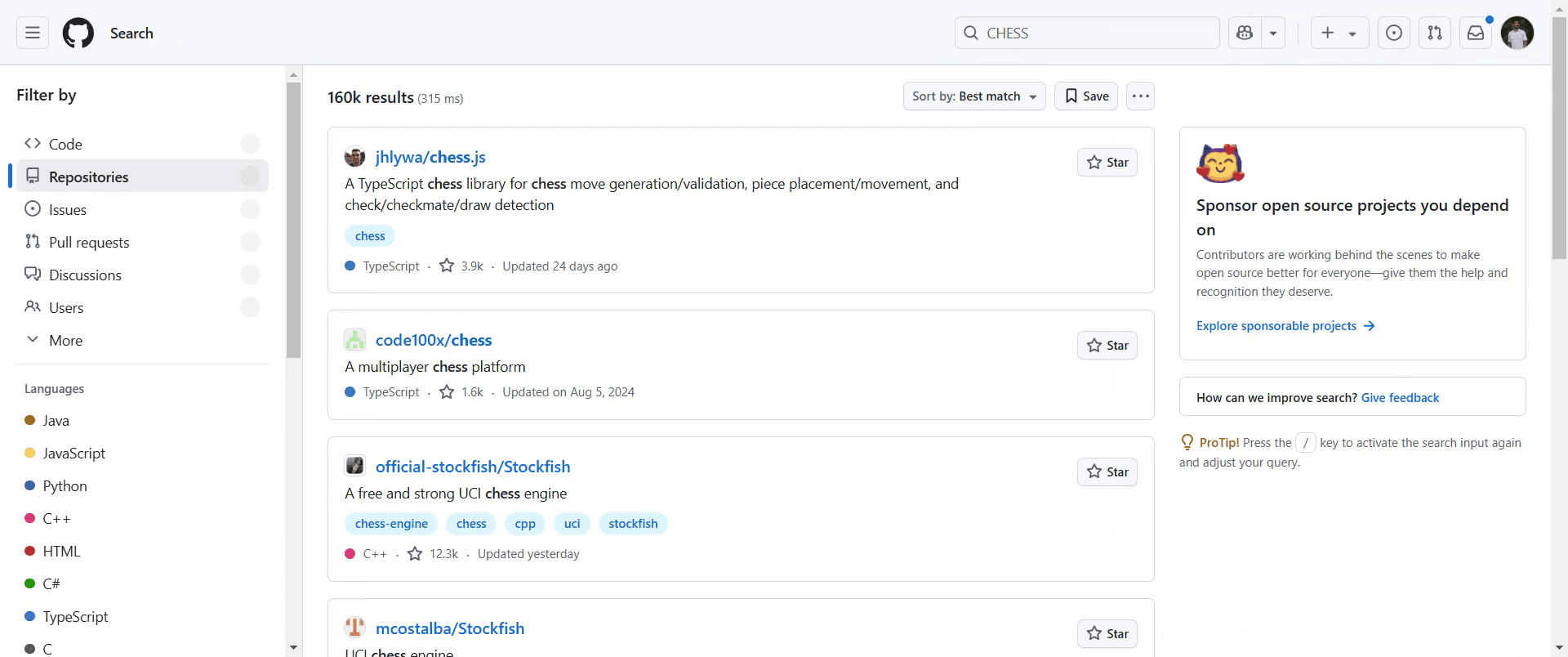Click 12.3k stars count of Stockfish
This screenshot has width=1568, height=657.
(434, 554)
